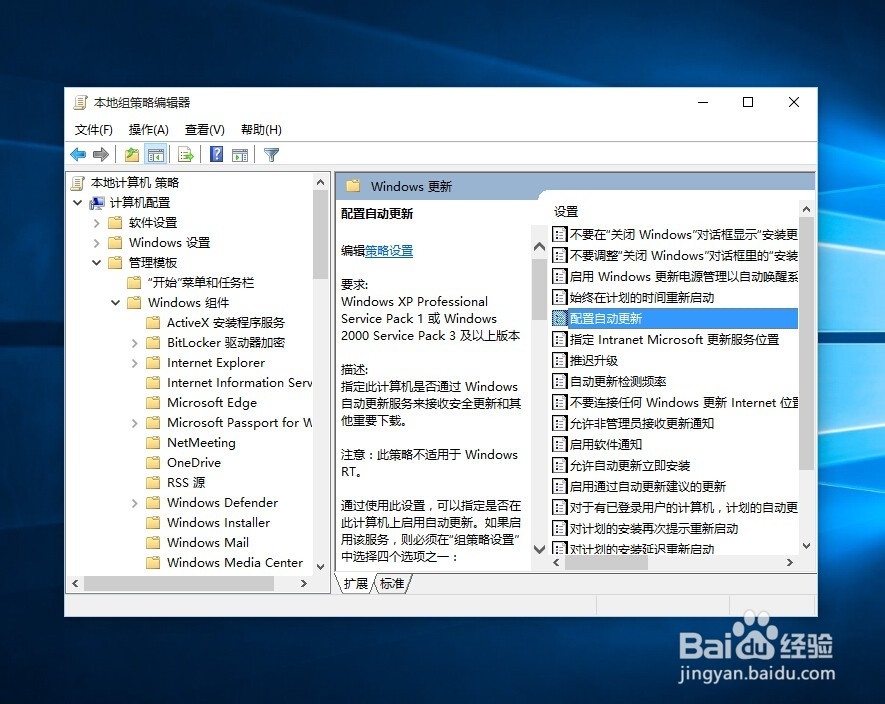Expand the 软件设置 node
This screenshot has width=885, height=704.
point(97,223)
